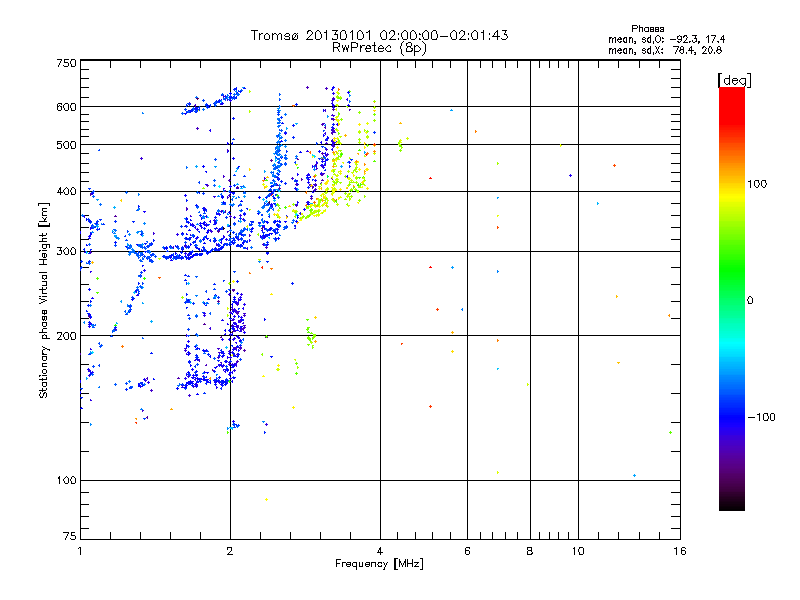This screenshot has height=600, width=800.
Task: Click the plot title 'Tromsø 20130101 02:00:00-02:01:43'
Action: 379,35
